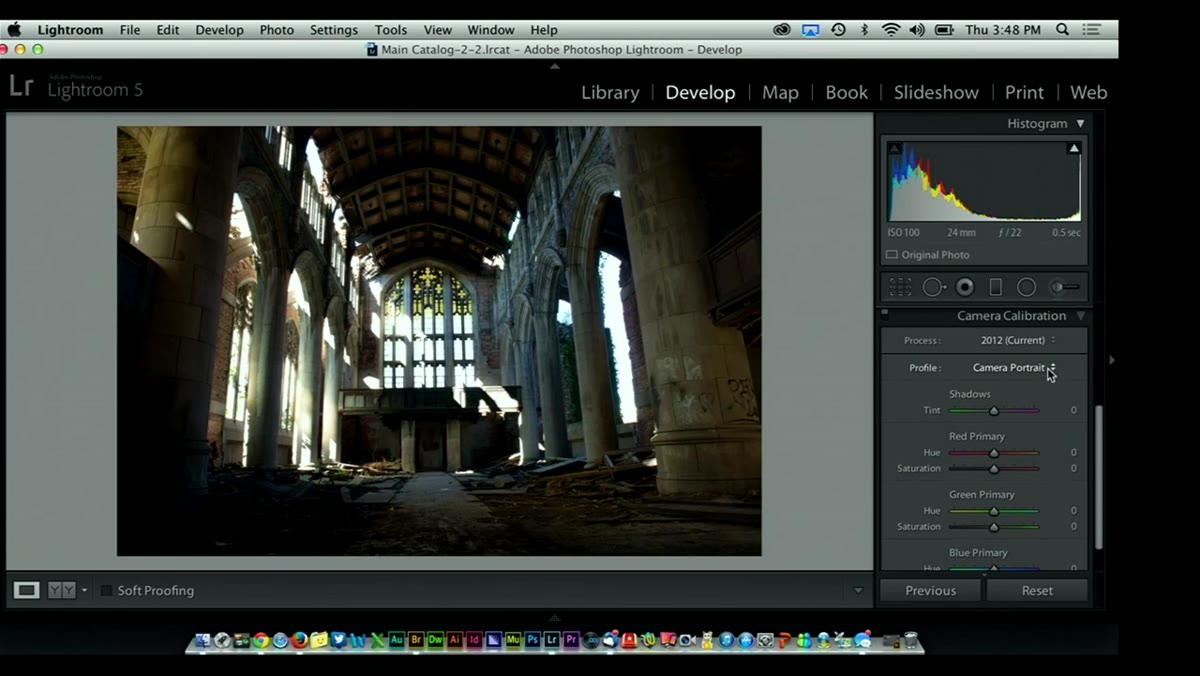Toggle Before/After view YY icon
Viewport: 1200px width, 676px height.
tap(62, 590)
